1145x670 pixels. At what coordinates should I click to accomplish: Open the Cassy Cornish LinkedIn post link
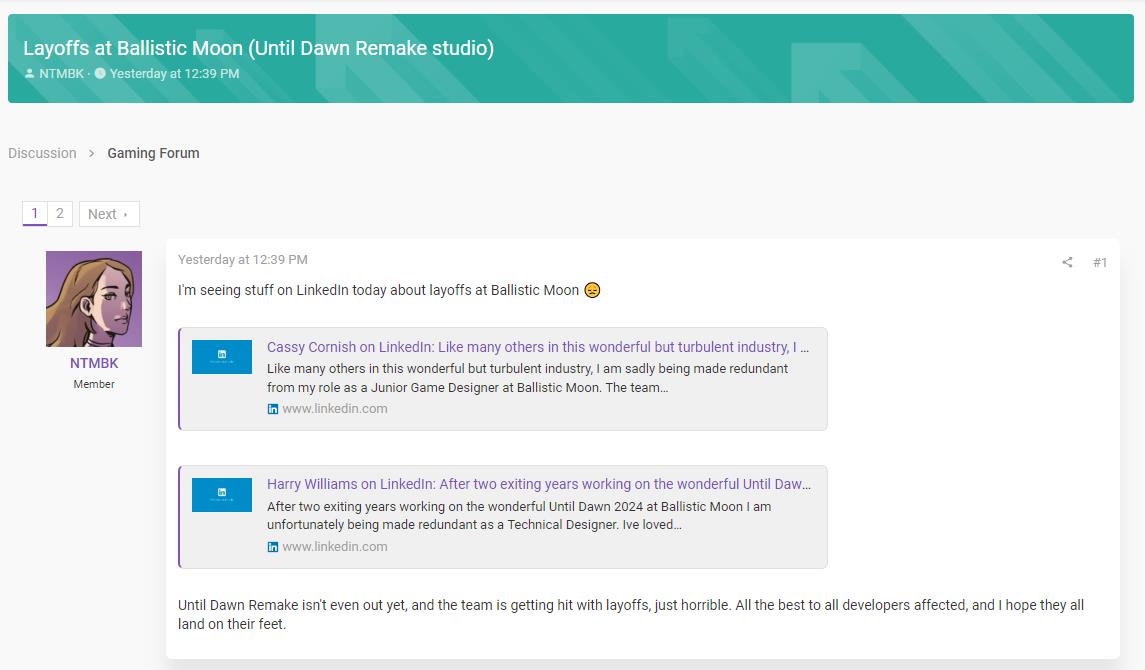[538, 347]
